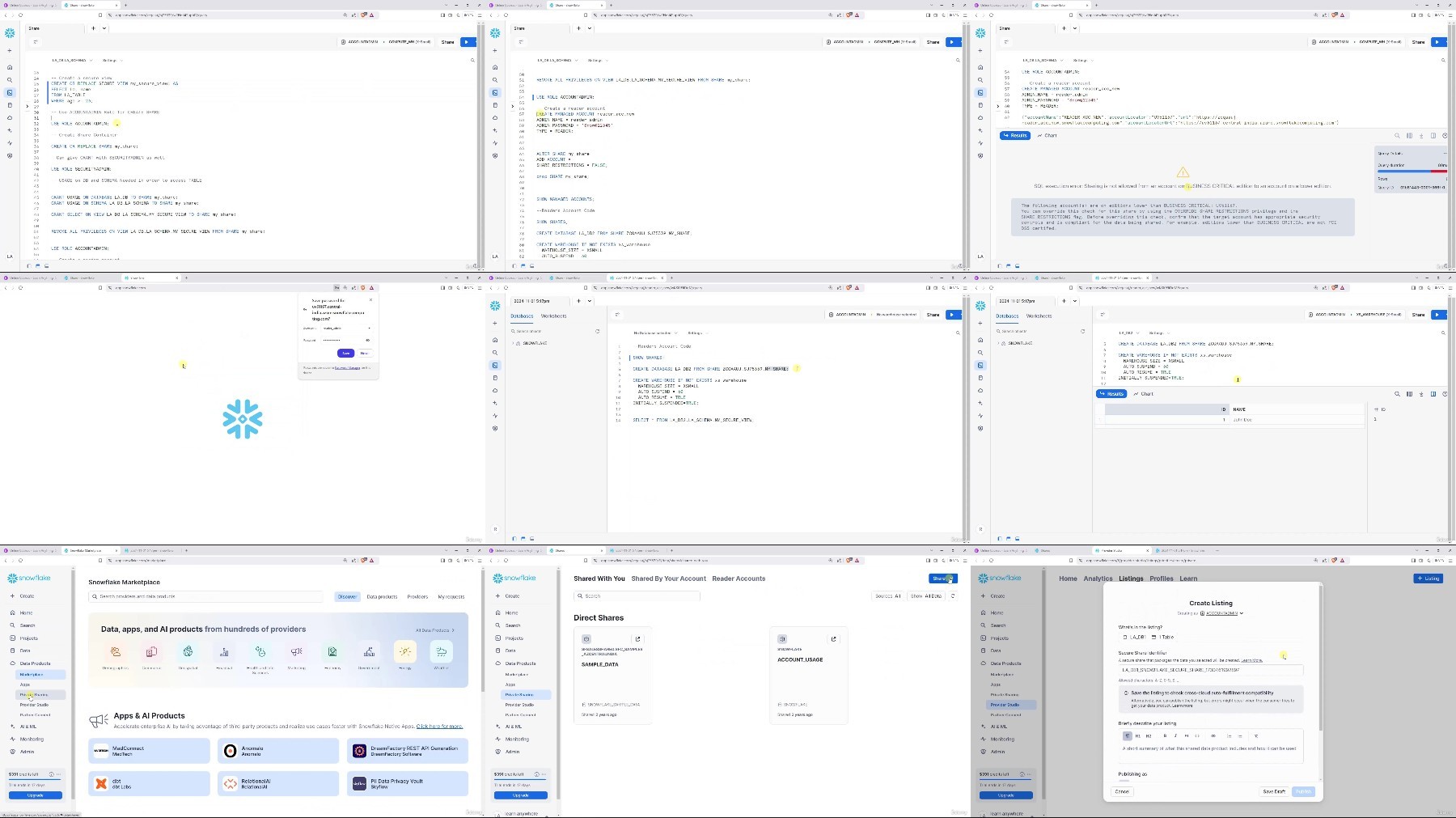Open the ACCOUNT_USAGE direct share card
1456x818 pixels.
[809, 676]
